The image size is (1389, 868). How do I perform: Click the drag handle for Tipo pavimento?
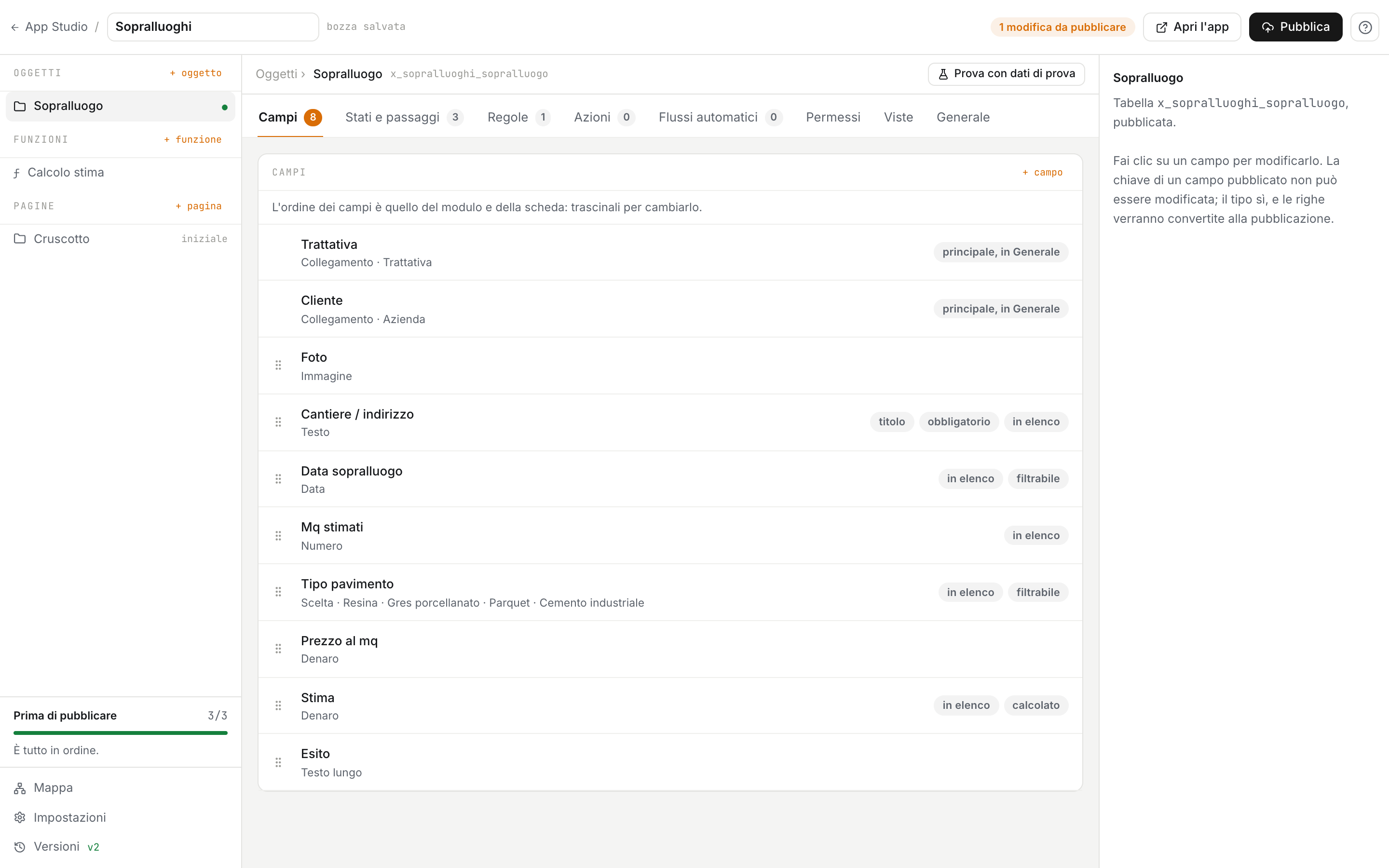[278, 592]
